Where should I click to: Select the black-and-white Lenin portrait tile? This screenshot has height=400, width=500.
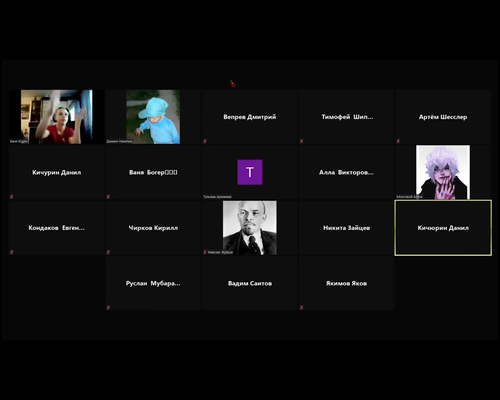click(x=250, y=228)
